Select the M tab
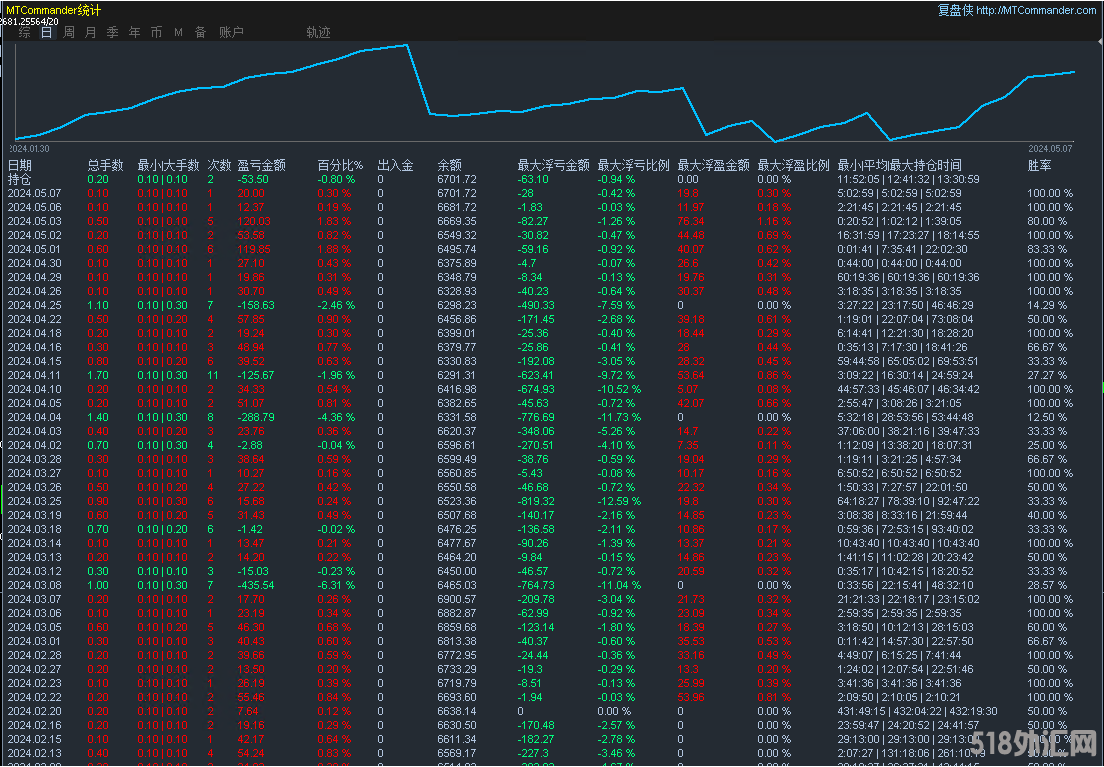Viewport: 1104px width, 767px height. [x=178, y=32]
